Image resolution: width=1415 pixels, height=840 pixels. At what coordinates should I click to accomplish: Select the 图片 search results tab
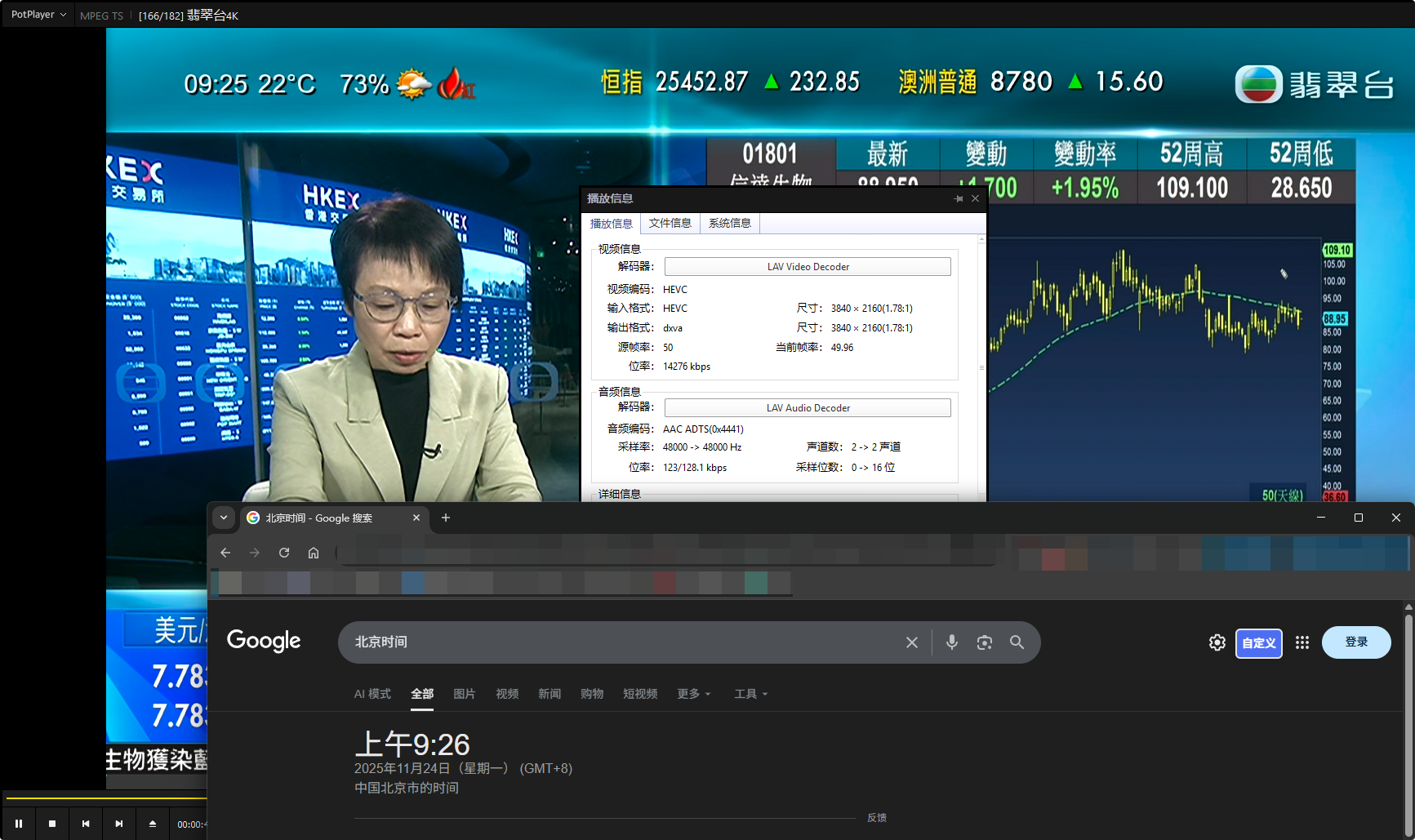pos(464,694)
